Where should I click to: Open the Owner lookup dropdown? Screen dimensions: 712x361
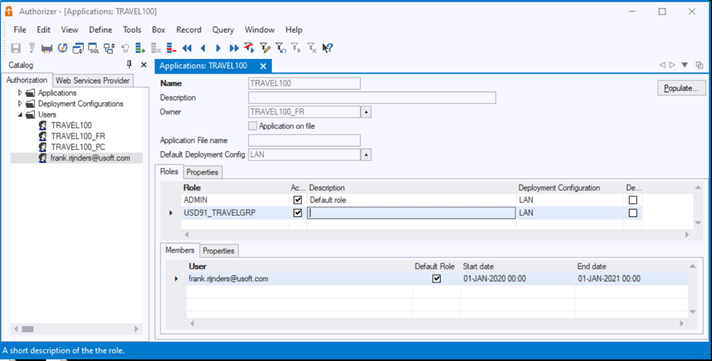366,112
